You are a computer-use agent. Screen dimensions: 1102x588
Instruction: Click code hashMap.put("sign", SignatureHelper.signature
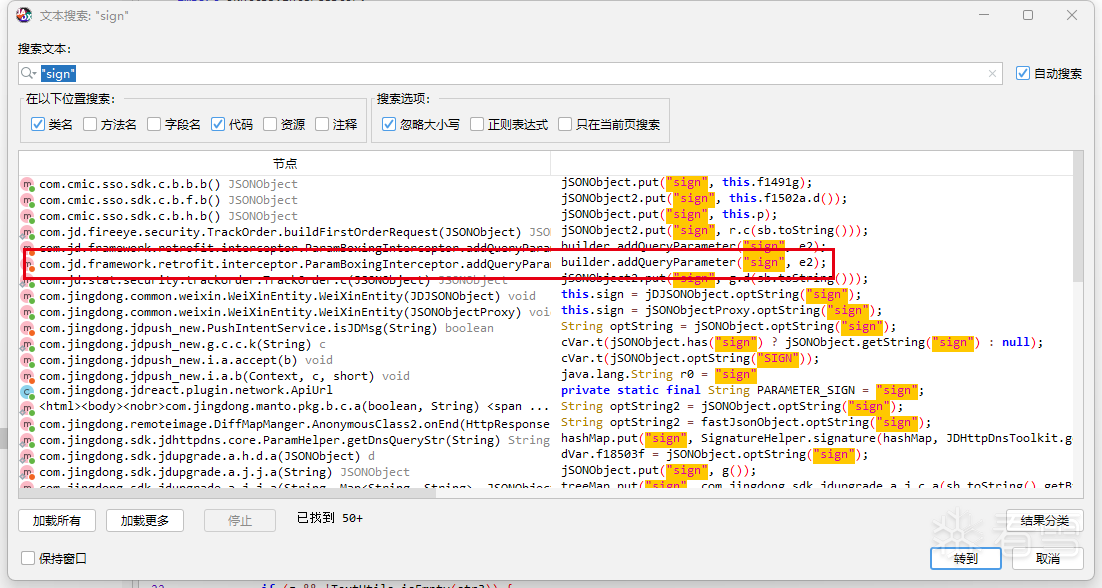click(x=817, y=438)
